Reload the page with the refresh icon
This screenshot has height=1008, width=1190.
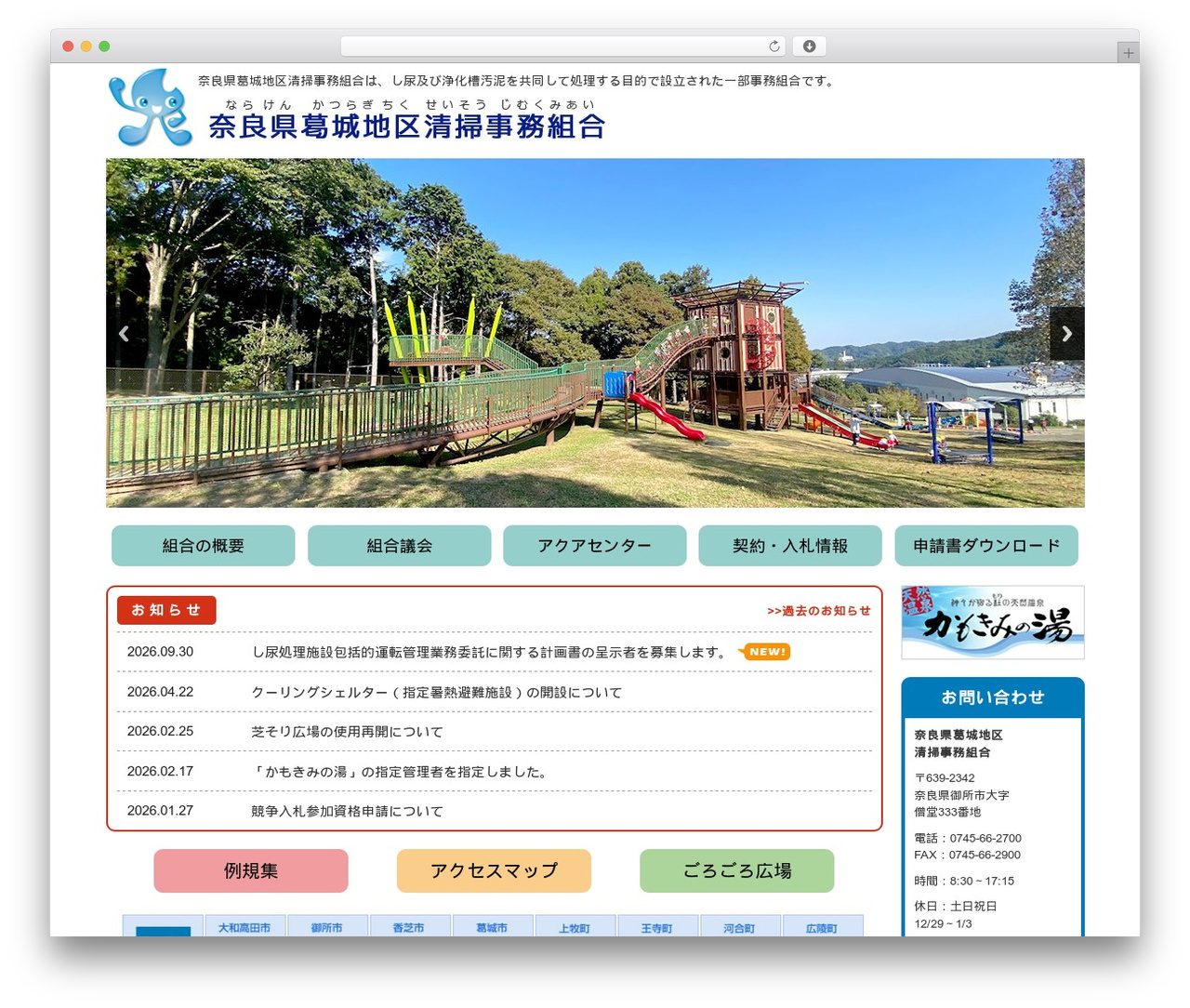(x=774, y=46)
